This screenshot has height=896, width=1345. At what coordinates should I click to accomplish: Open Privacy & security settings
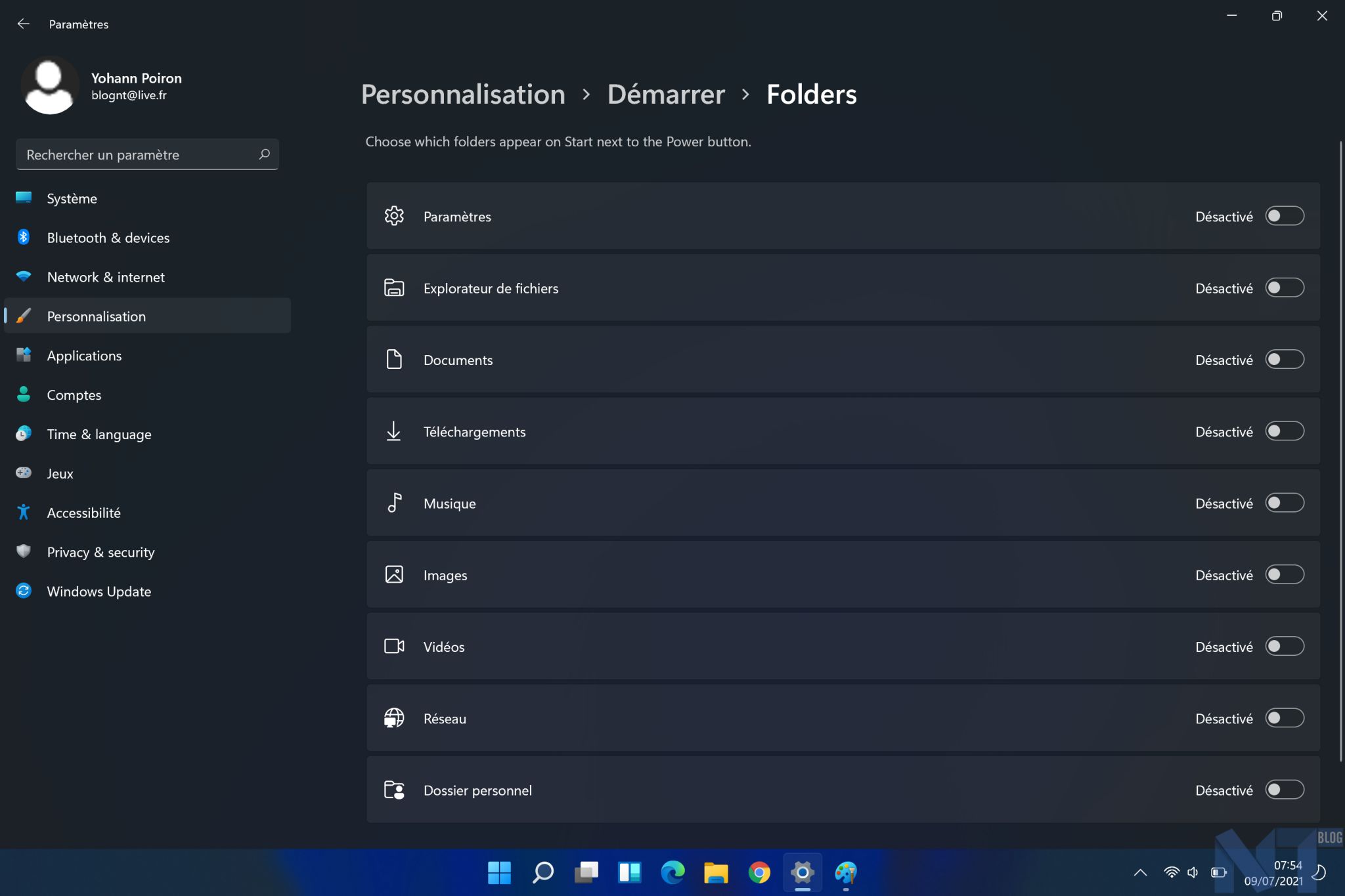click(100, 552)
